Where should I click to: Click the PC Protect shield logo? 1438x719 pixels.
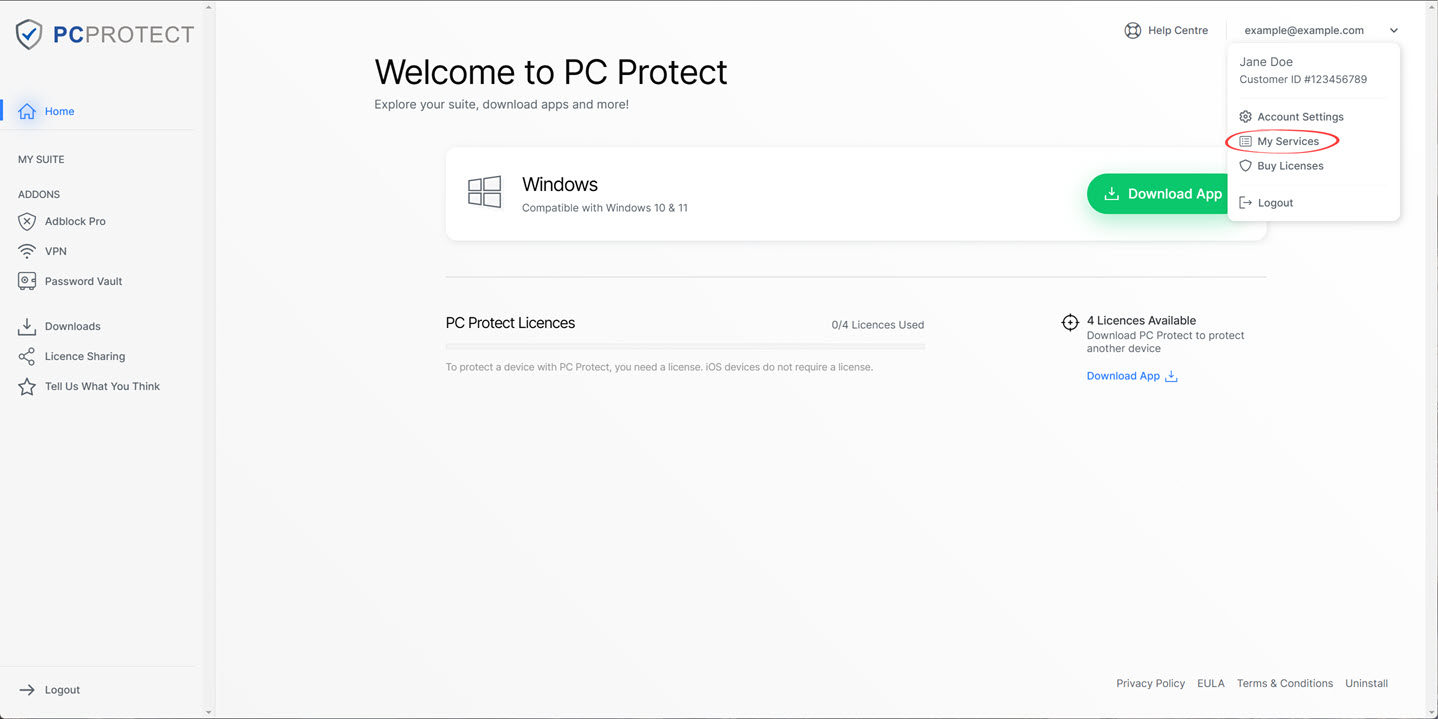tap(29, 34)
